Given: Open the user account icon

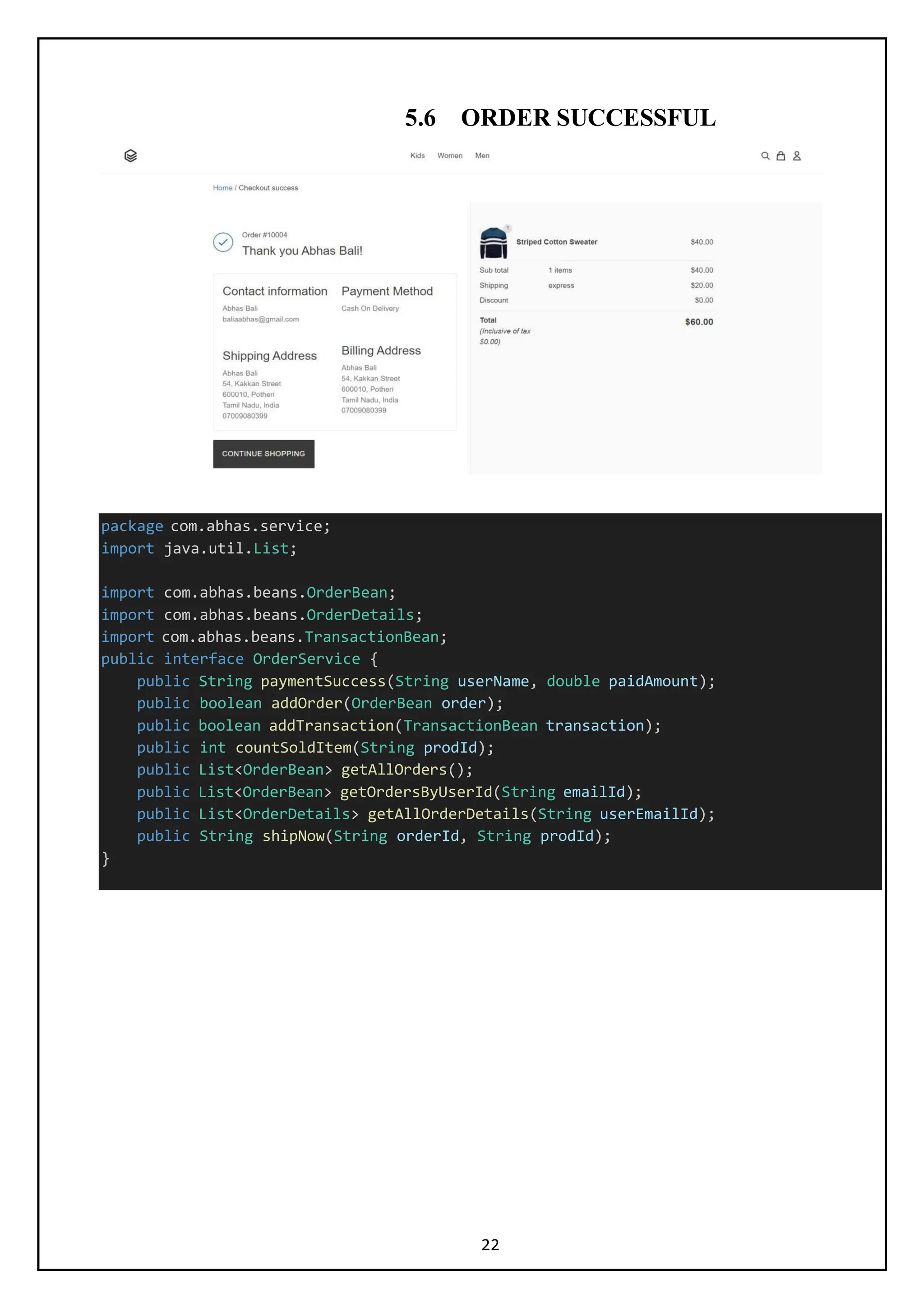Looking at the screenshot, I should coord(796,156).
